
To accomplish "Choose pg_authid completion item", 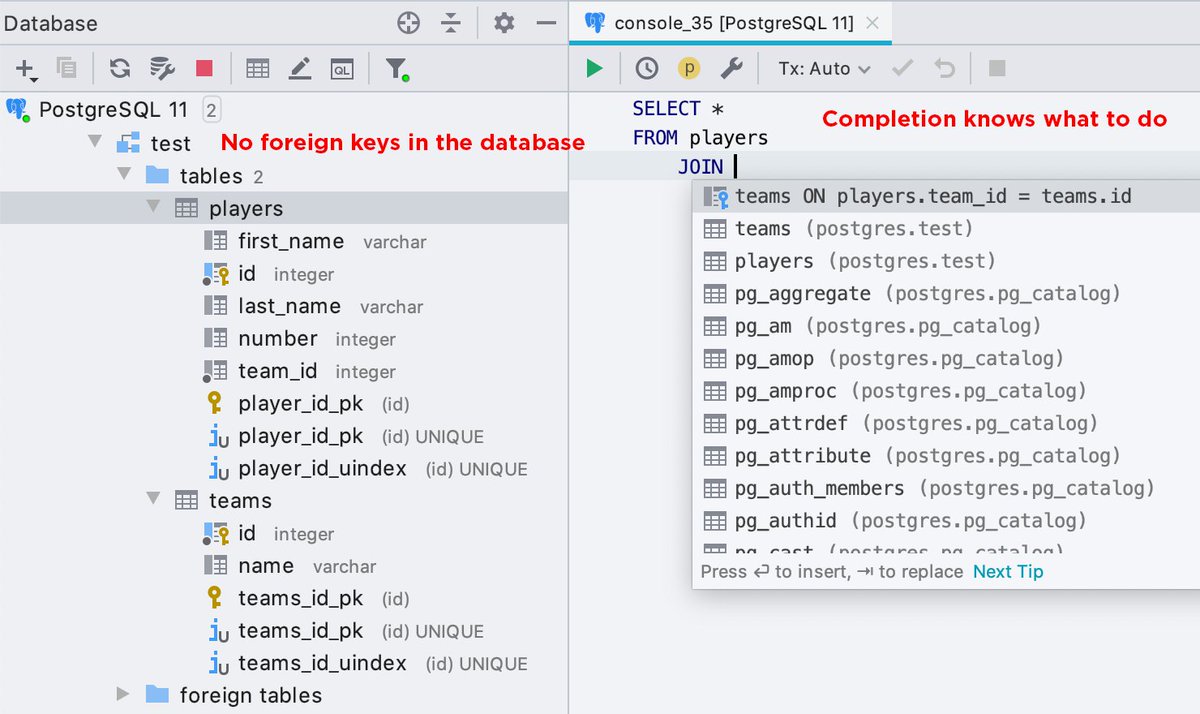I will tap(946, 520).
